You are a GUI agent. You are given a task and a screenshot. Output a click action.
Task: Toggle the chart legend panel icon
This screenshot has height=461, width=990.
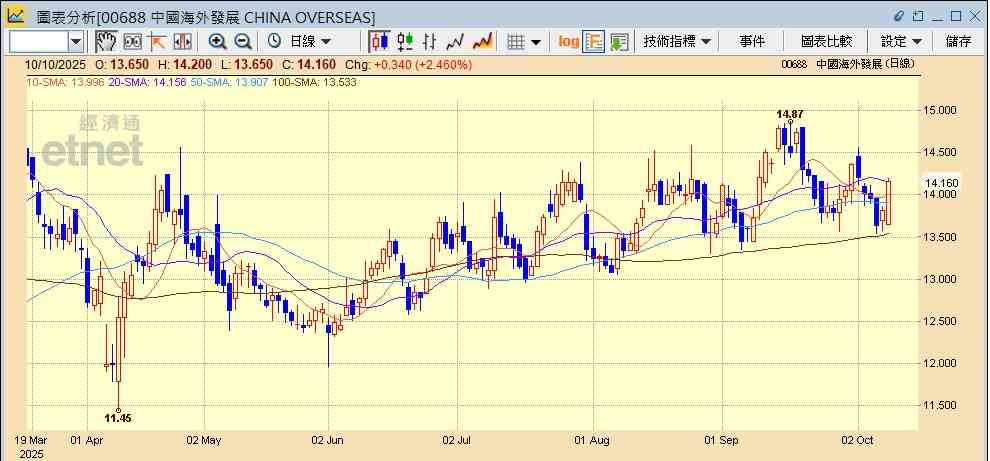pyautogui.click(x=594, y=41)
